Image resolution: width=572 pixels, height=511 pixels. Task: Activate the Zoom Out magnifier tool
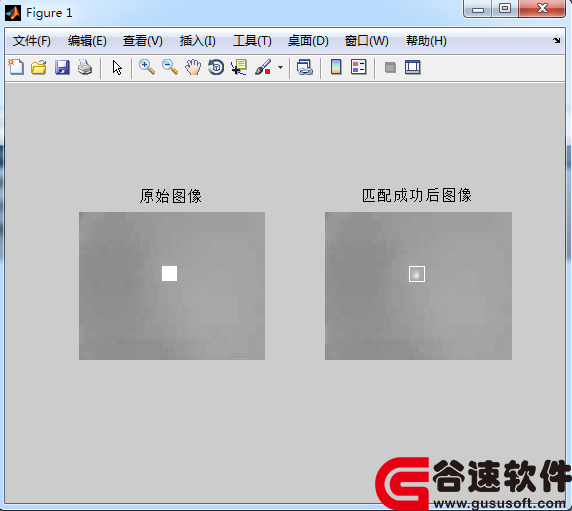(x=170, y=67)
